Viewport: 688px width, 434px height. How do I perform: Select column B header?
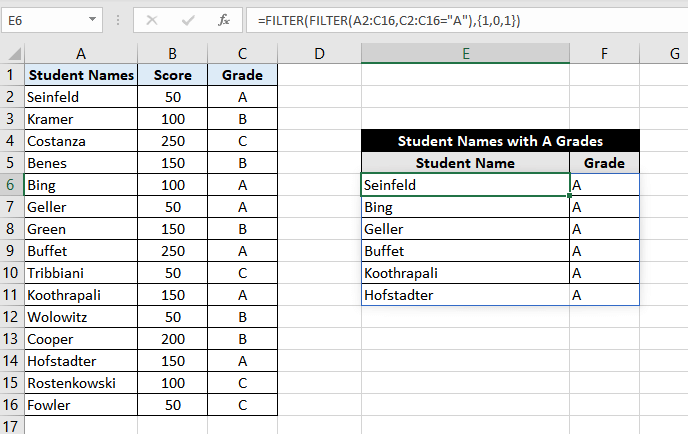[172, 54]
